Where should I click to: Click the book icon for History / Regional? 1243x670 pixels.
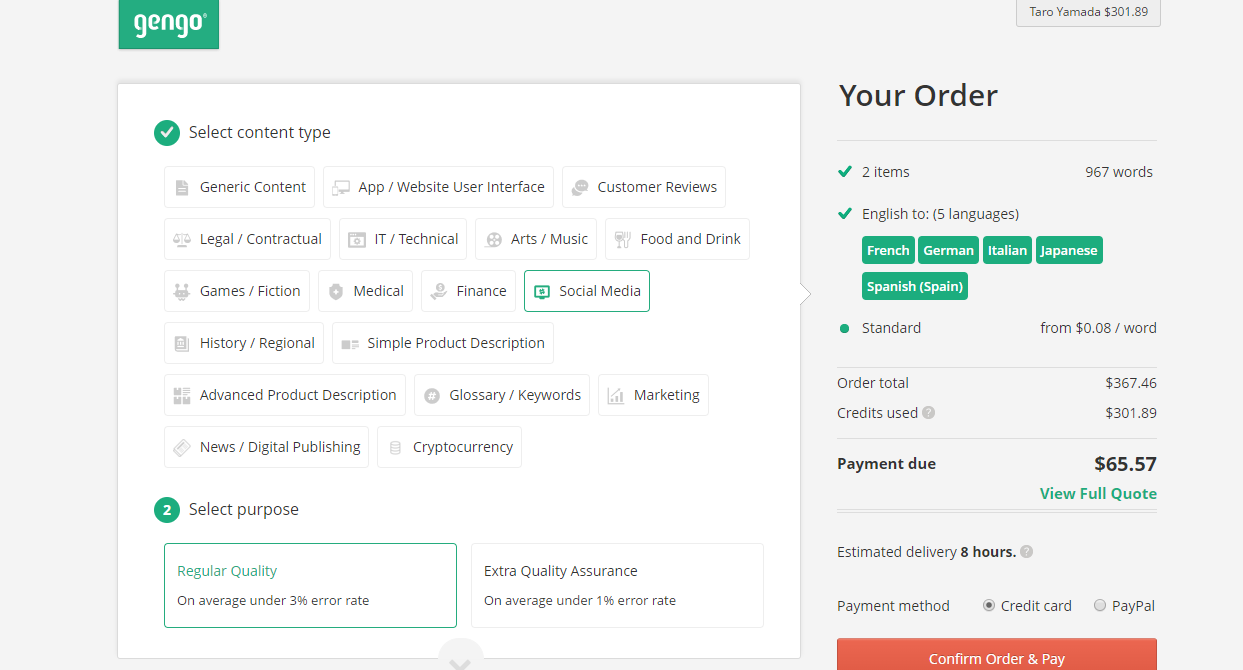click(181, 343)
